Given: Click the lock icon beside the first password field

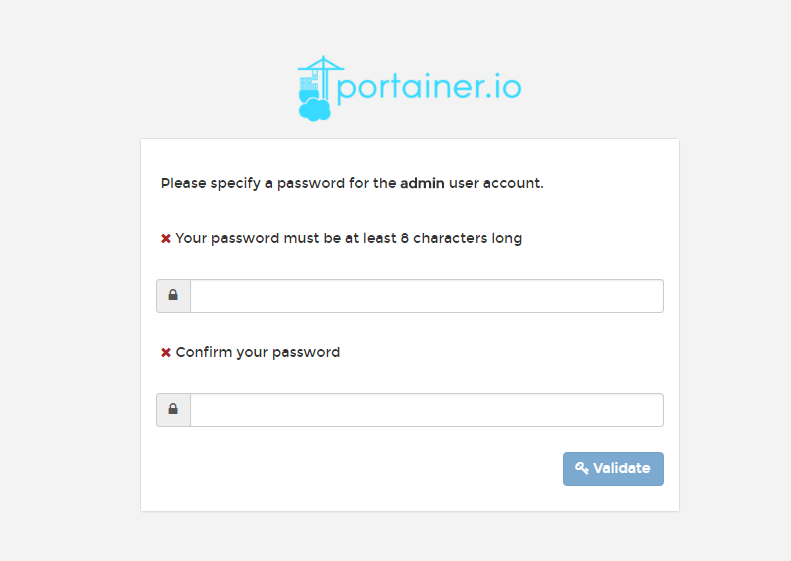Looking at the screenshot, I should tap(173, 296).
